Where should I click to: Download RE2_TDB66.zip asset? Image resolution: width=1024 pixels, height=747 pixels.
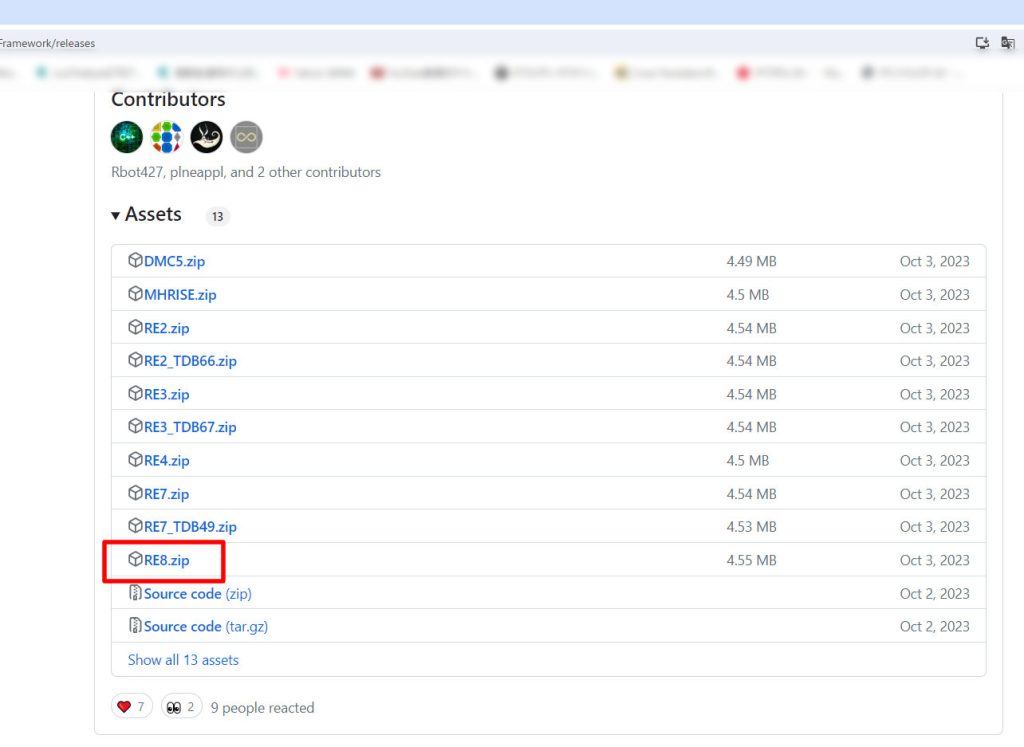tap(190, 361)
